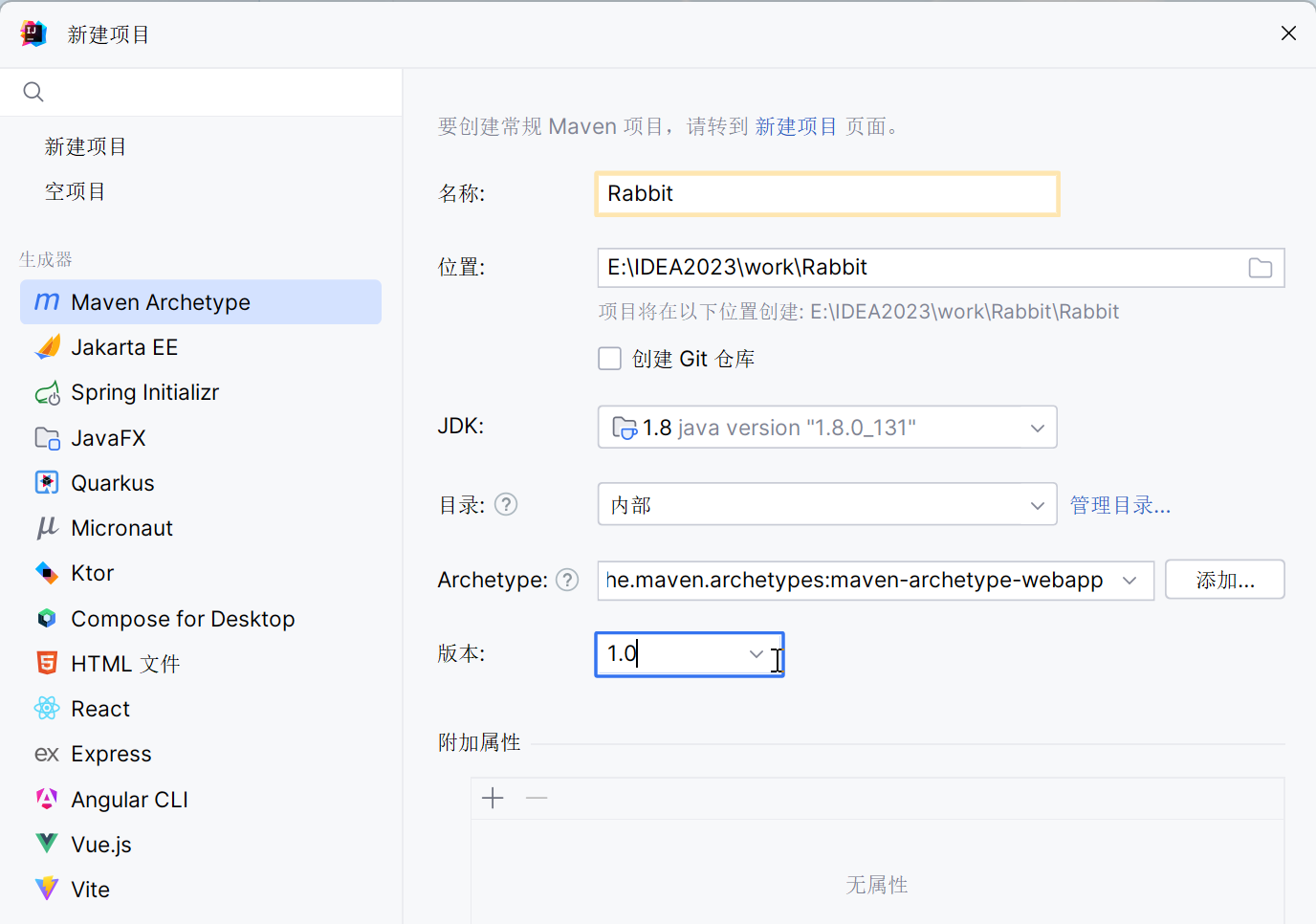Pick the Ktor generator
The image size is (1316, 924).
201,573
